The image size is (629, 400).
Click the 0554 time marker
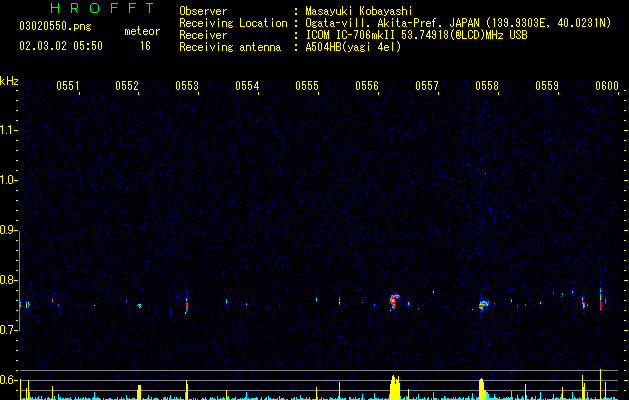[247, 86]
